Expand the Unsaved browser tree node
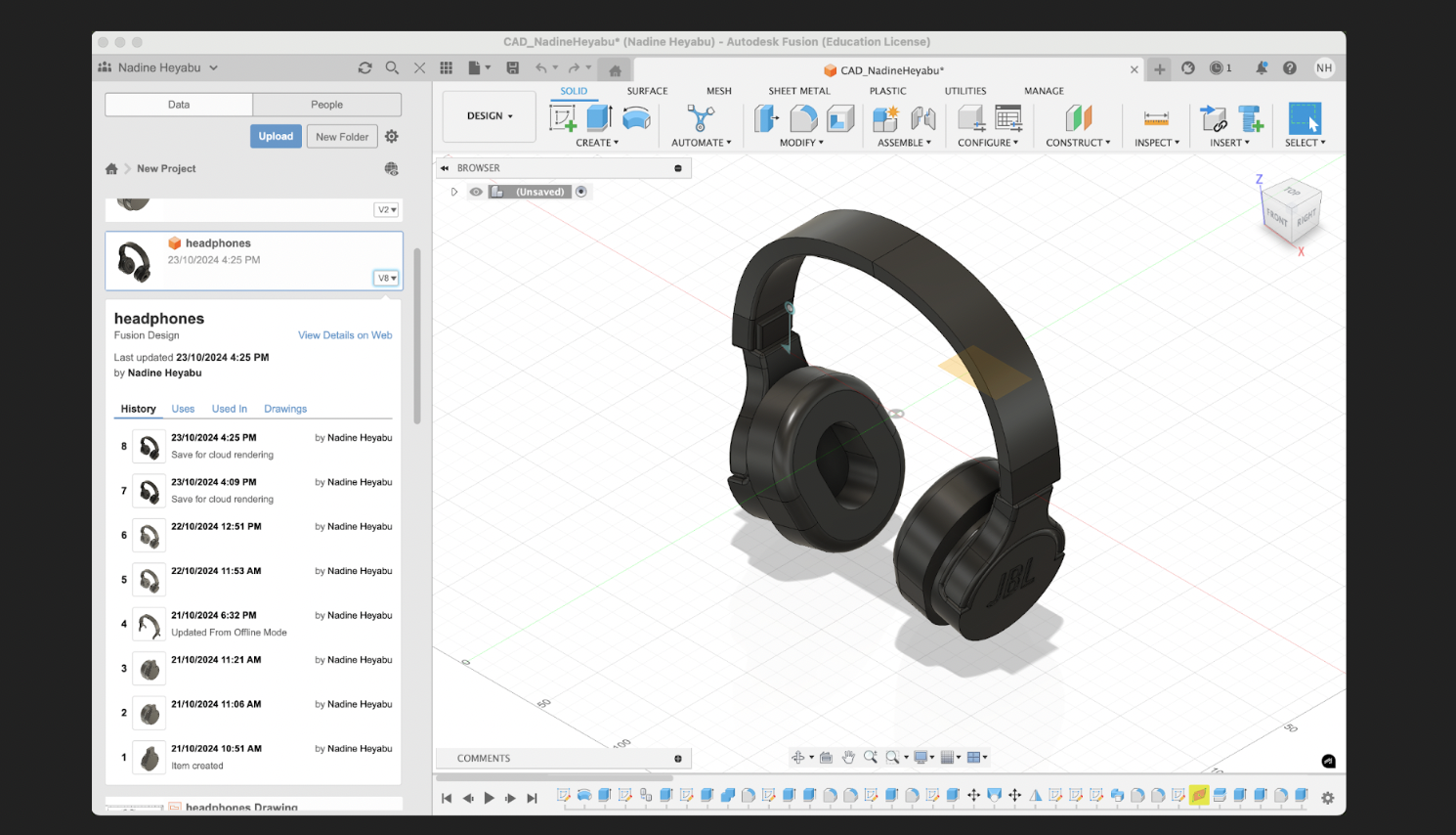This screenshot has width=1456, height=835. click(x=454, y=192)
